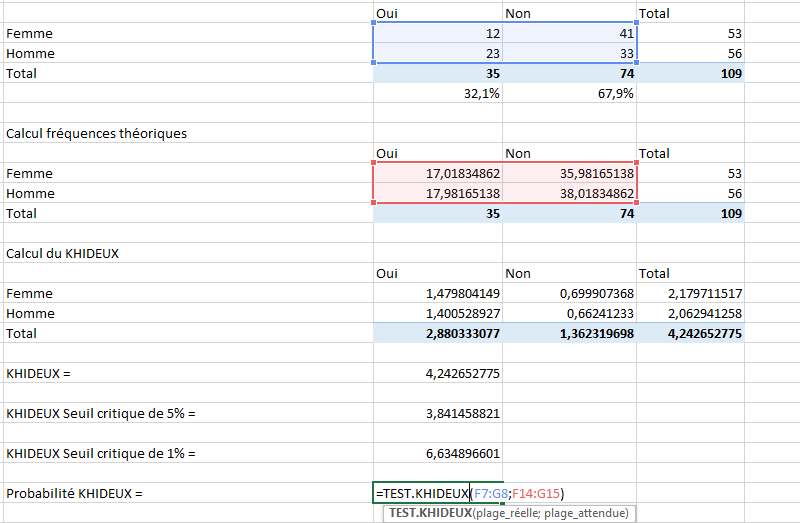Select the 5% critical value 3,841458821
The image size is (800, 523).
pos(438,413)
